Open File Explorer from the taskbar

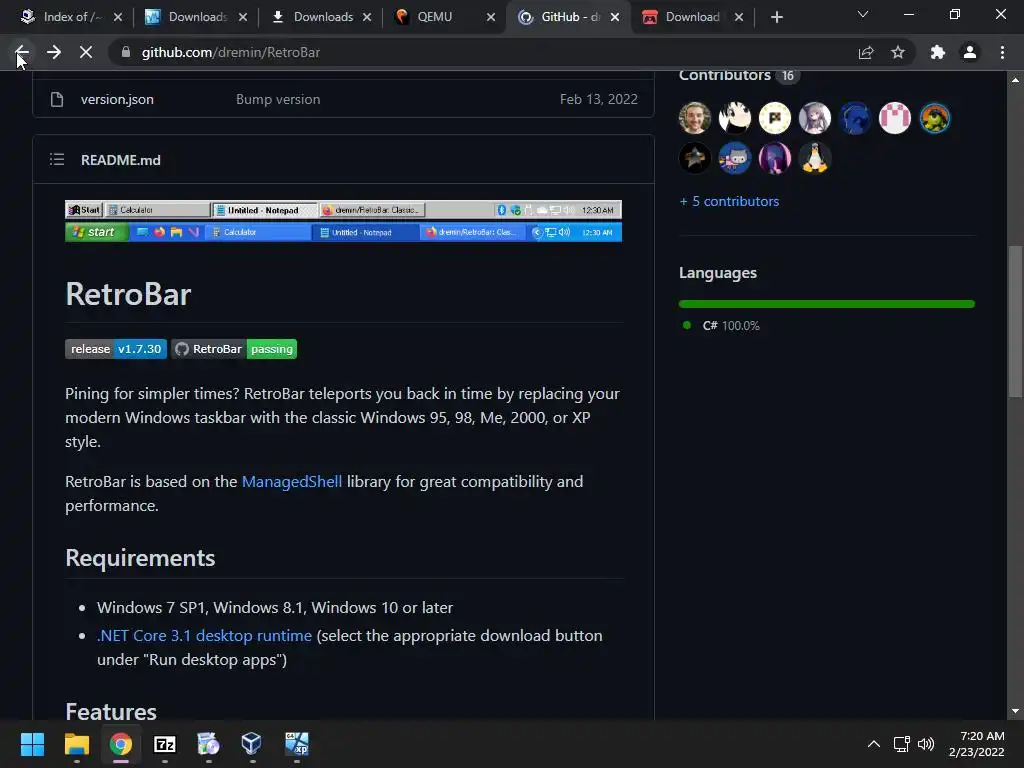[x=76, y=744]
